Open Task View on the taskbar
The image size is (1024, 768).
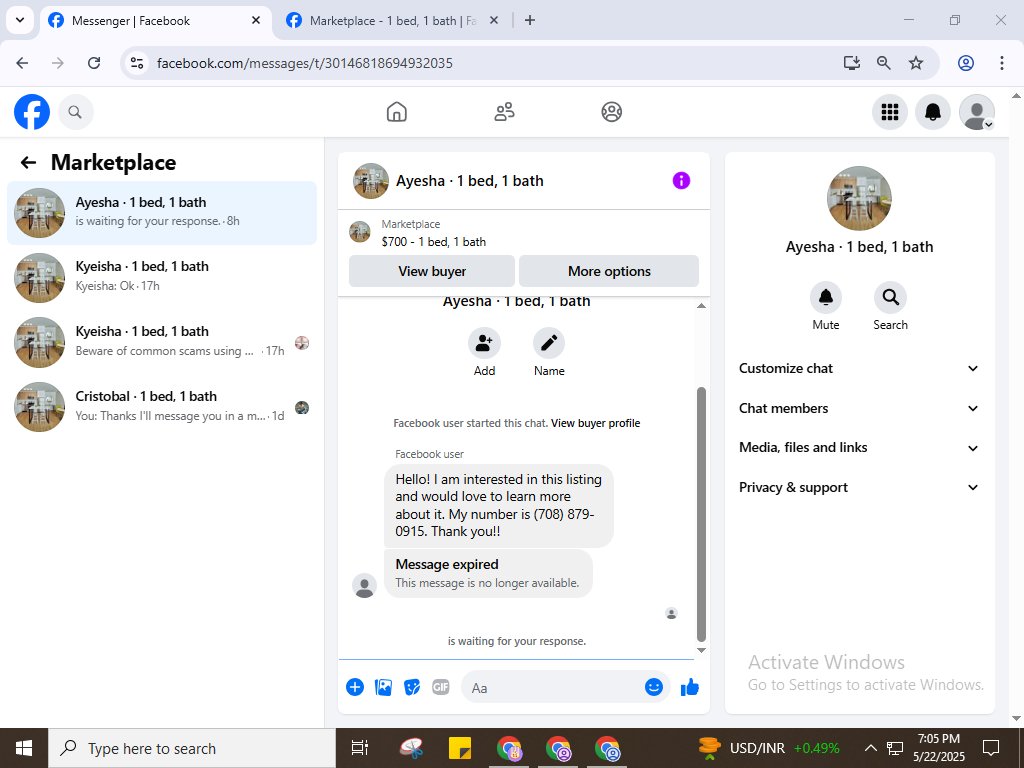click(360, 748)
